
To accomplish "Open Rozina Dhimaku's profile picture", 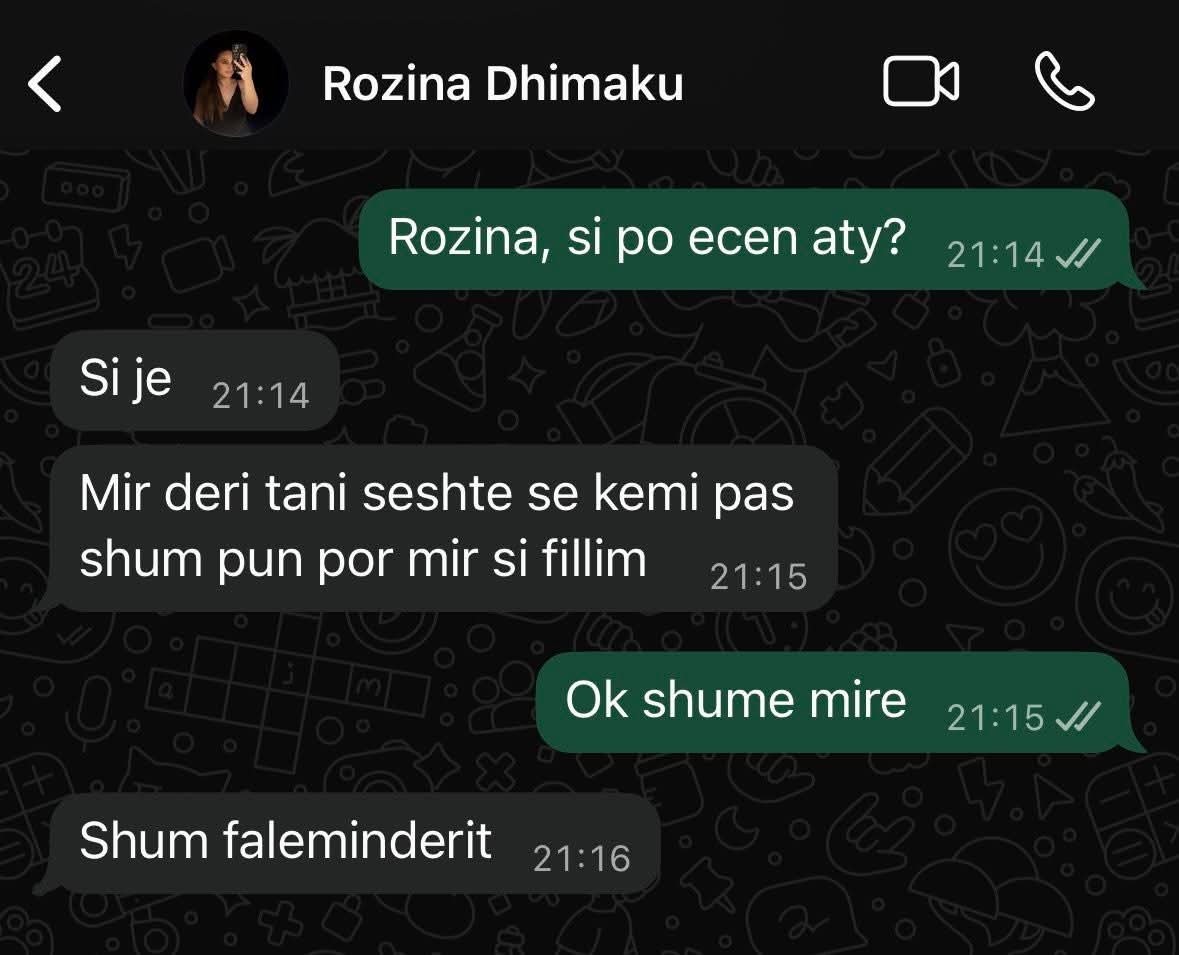I will [x=236, y=83].
